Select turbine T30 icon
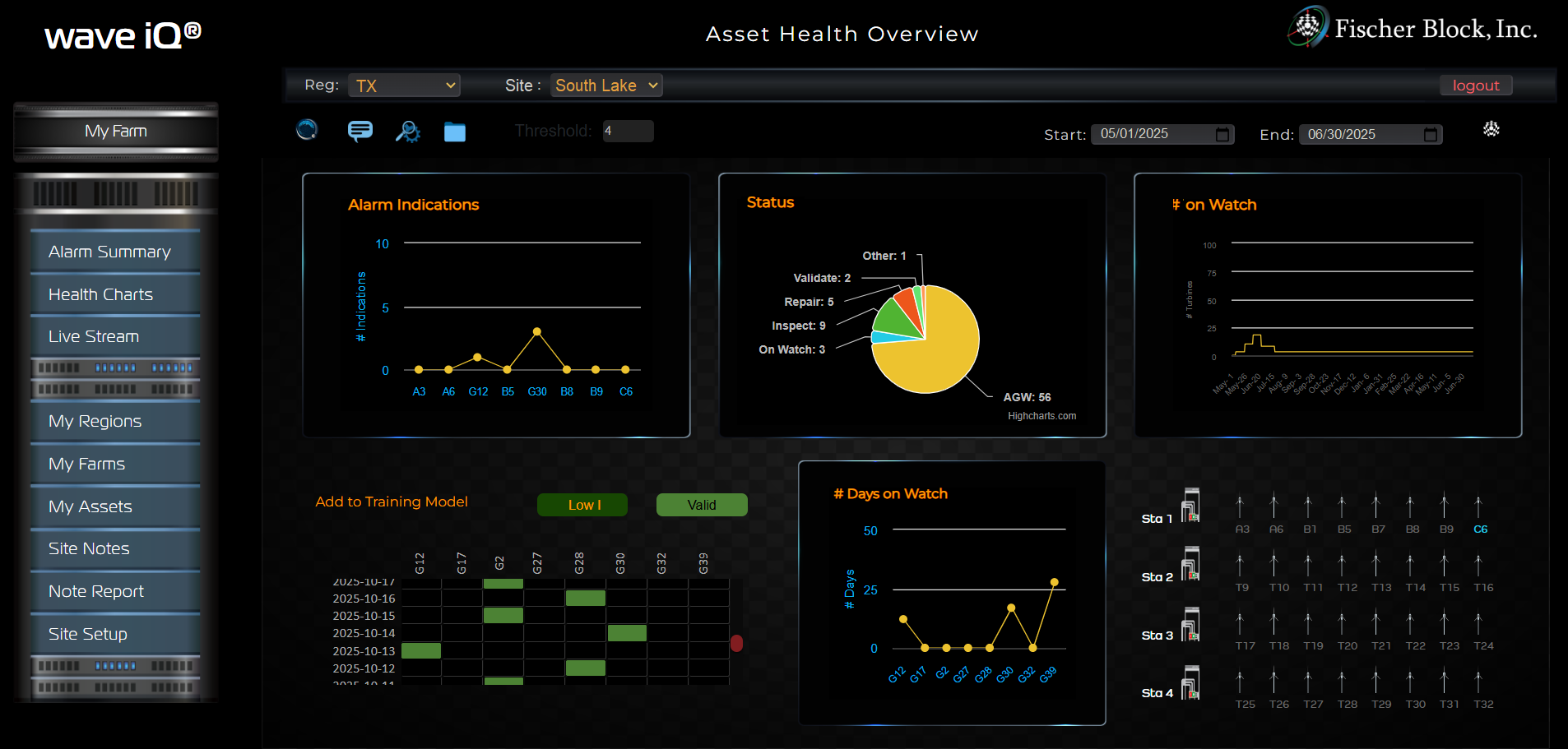The width and height of the screenshot is (1568, 749). click(1410, 682)
